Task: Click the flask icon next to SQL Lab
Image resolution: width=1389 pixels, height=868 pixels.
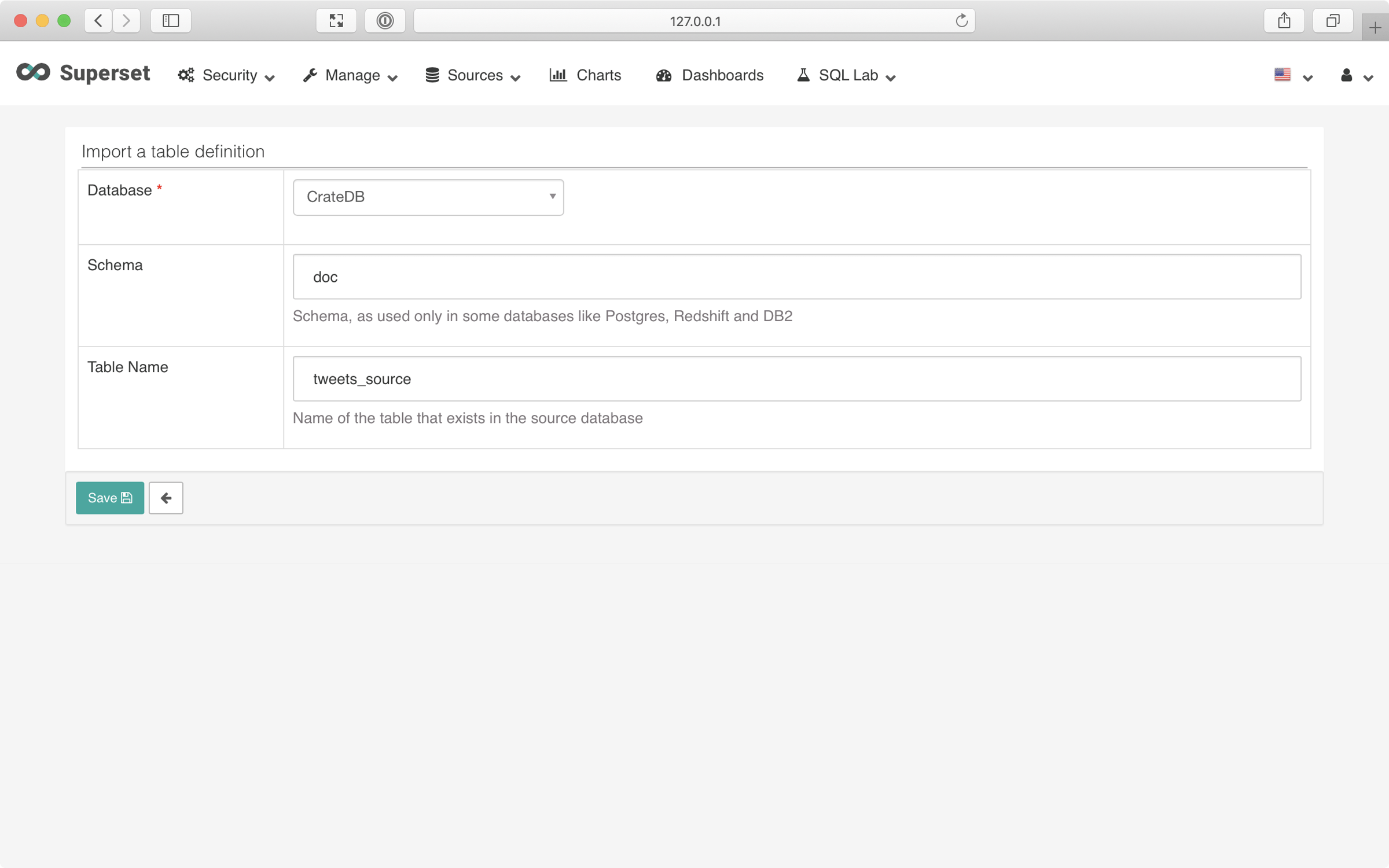Action: point(803,75)
